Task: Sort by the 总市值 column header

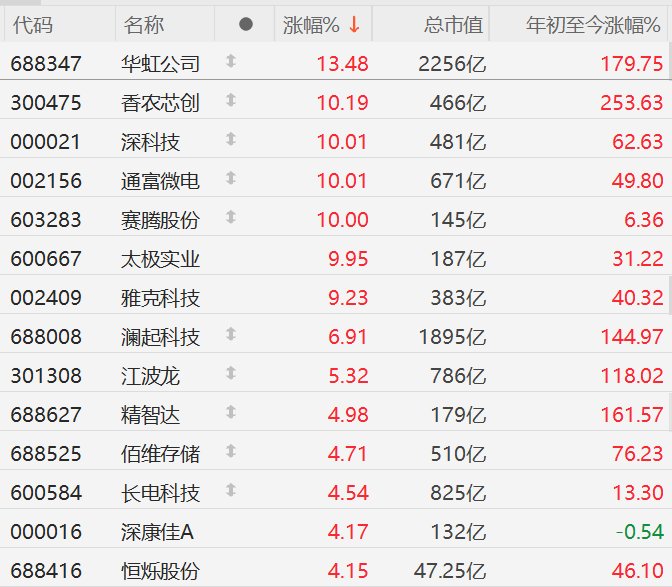Action: (x=453, y=24)
